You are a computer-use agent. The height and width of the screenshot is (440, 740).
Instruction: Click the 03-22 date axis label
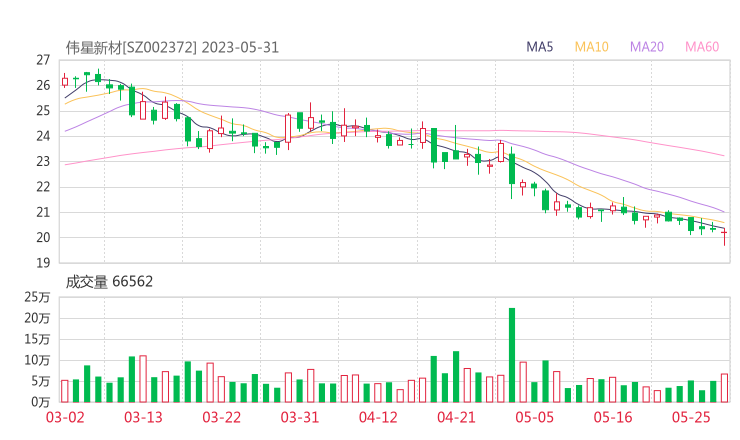[x=221, y=417]
